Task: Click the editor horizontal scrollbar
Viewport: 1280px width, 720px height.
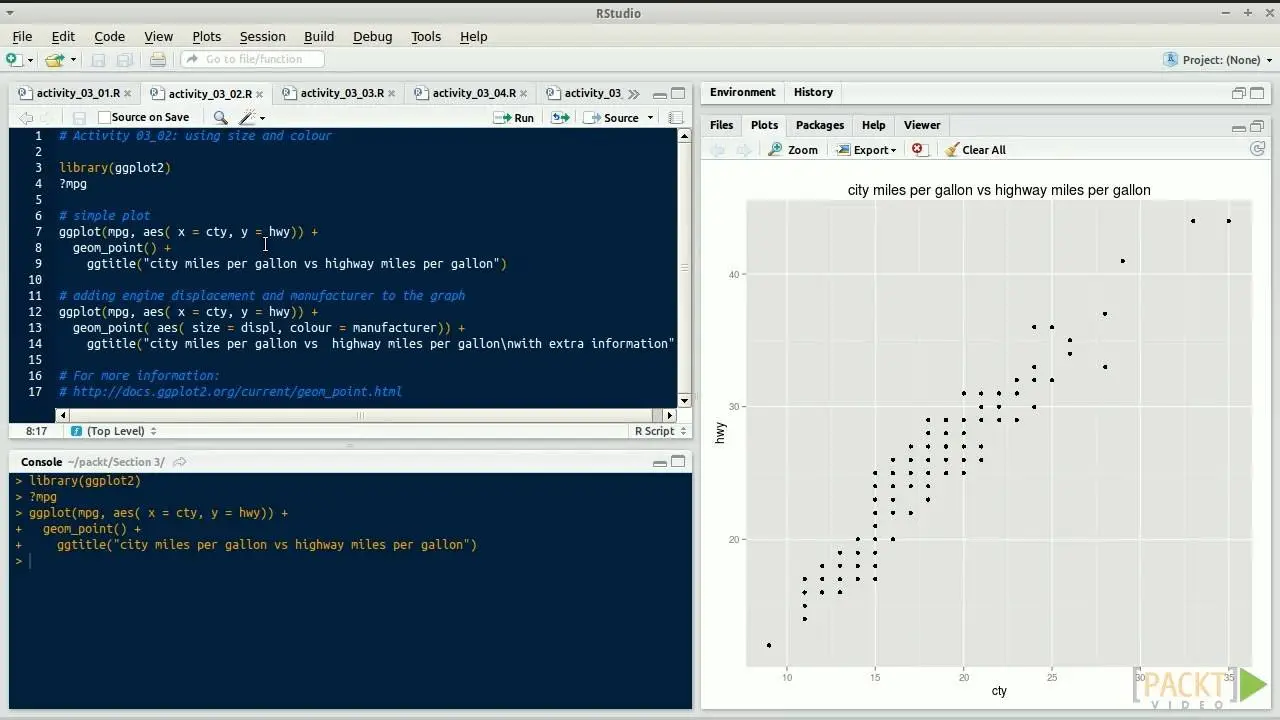Action: [367, 415]
